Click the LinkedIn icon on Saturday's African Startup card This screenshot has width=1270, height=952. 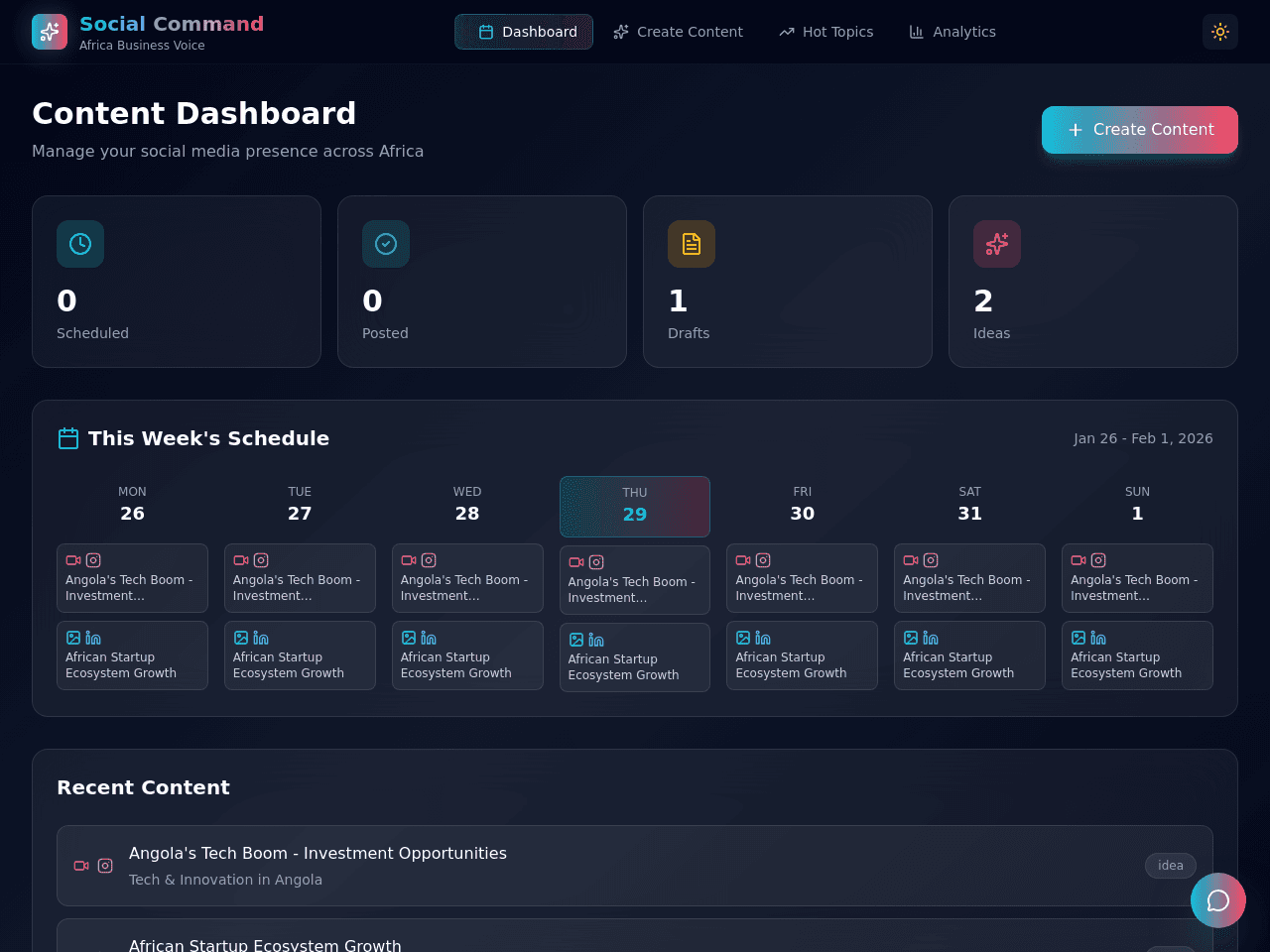931,638
